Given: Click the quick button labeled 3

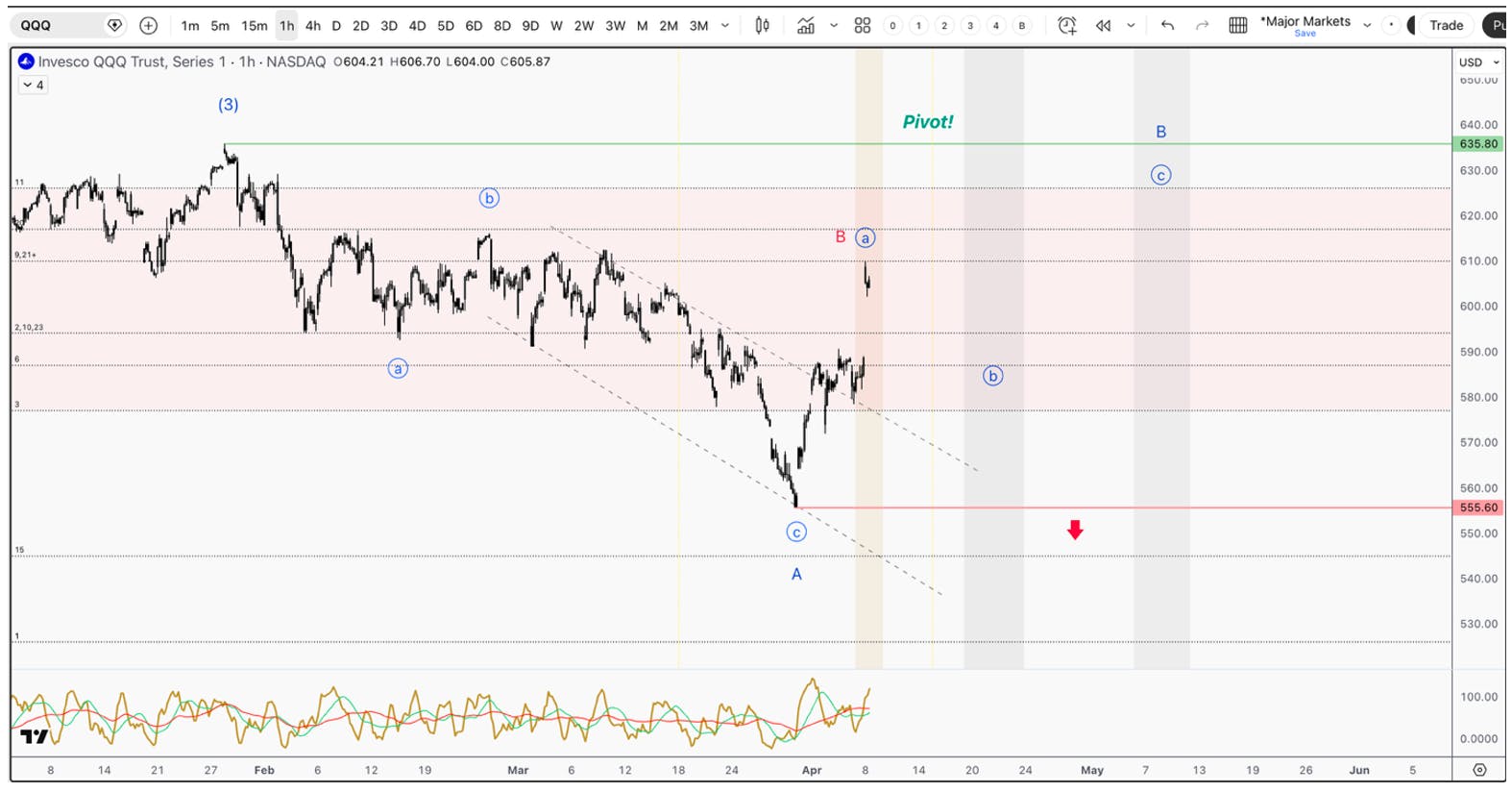Looking at the screenshot, I should pos(970,26).
